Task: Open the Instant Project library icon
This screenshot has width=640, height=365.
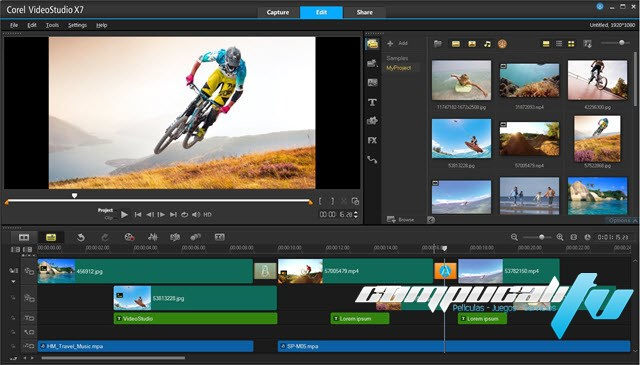Action: coord(372,63)
